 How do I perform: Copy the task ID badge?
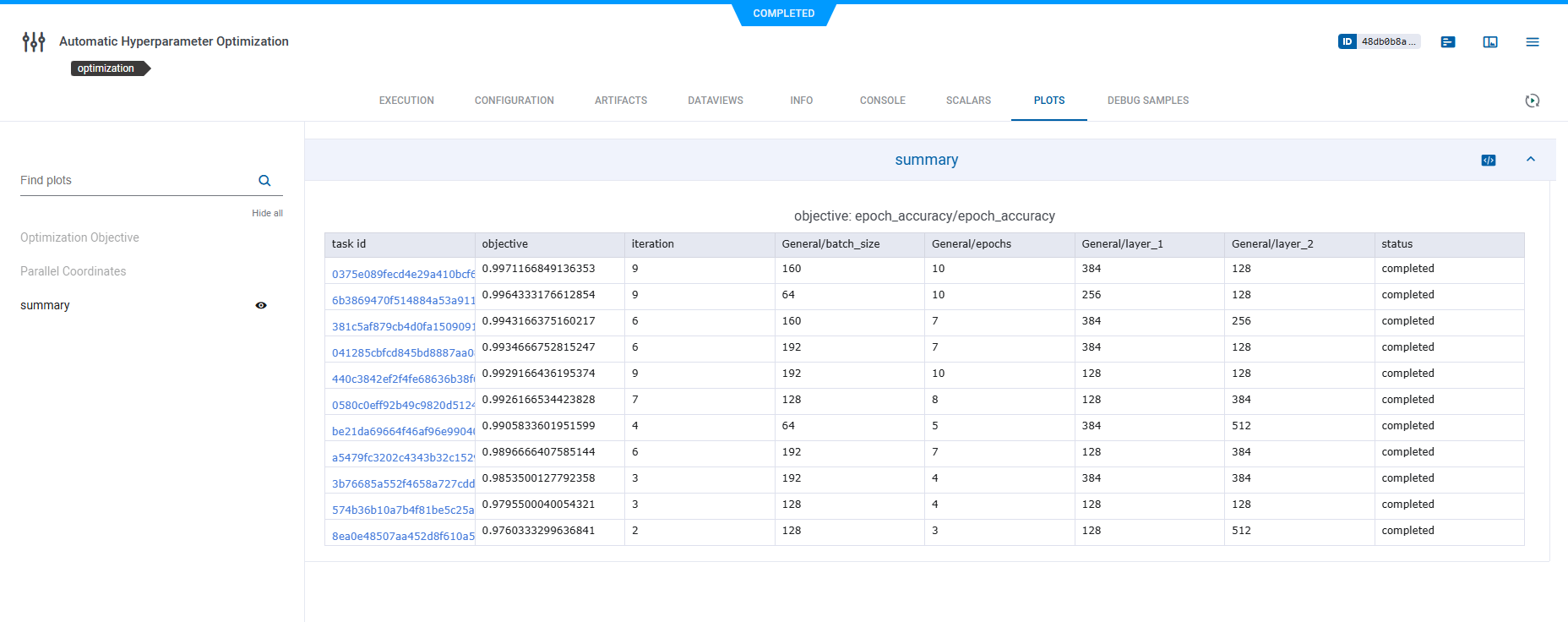[x=1379, y=41]
